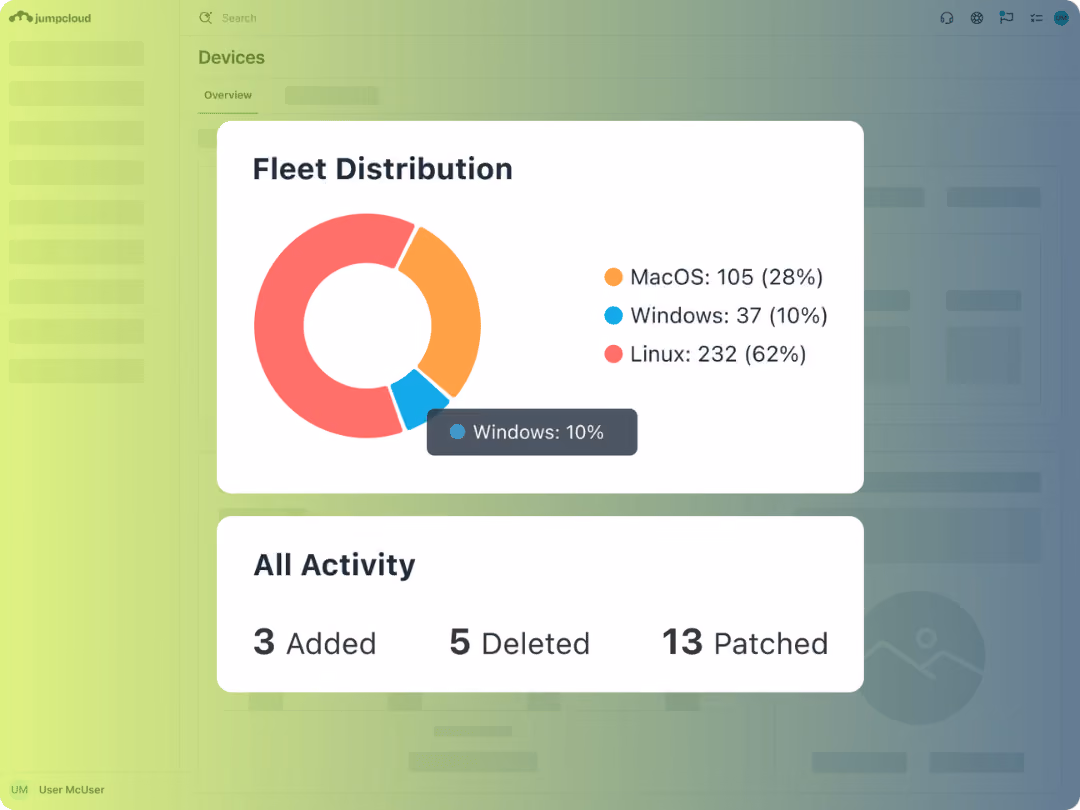Switch to the Overview tab
Image resolution: width=1080 pixels, height=810 pixels.
228,95
